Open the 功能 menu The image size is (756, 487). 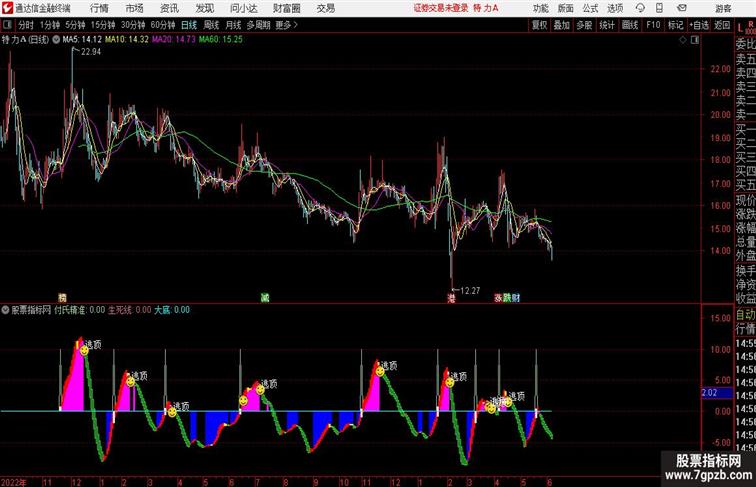pyautogui.click(x=540, y=8)
